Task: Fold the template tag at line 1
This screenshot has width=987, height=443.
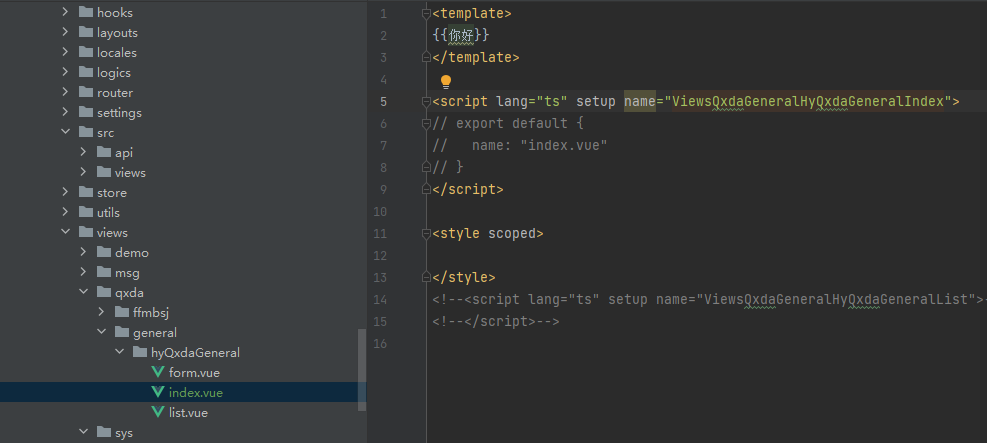Action: (x=426, y=14)
